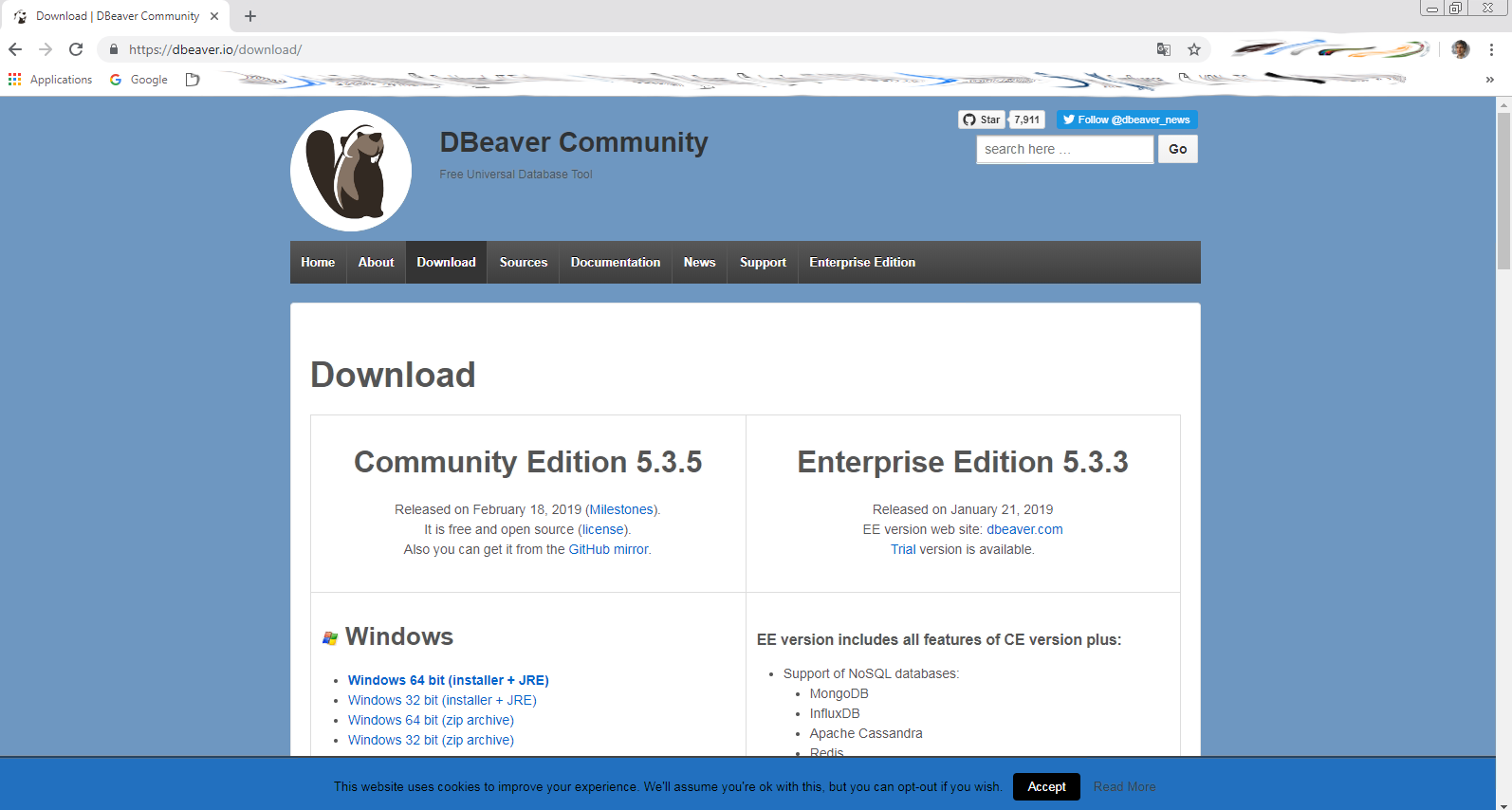Click the translate page icon

[x=1164, y=49]
